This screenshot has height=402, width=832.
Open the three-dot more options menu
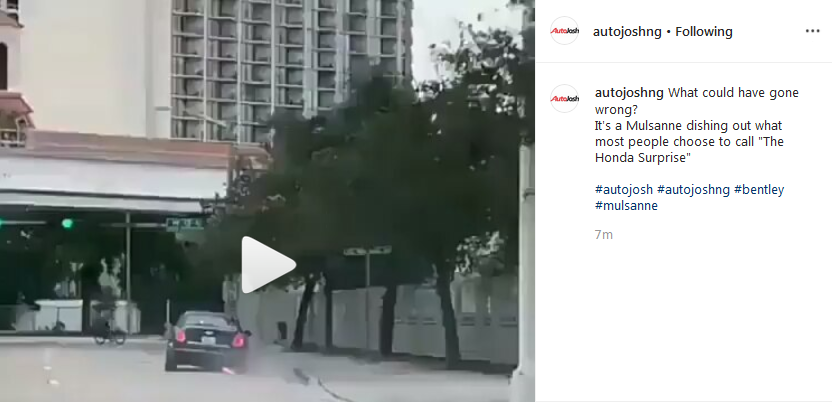(812, 31)
